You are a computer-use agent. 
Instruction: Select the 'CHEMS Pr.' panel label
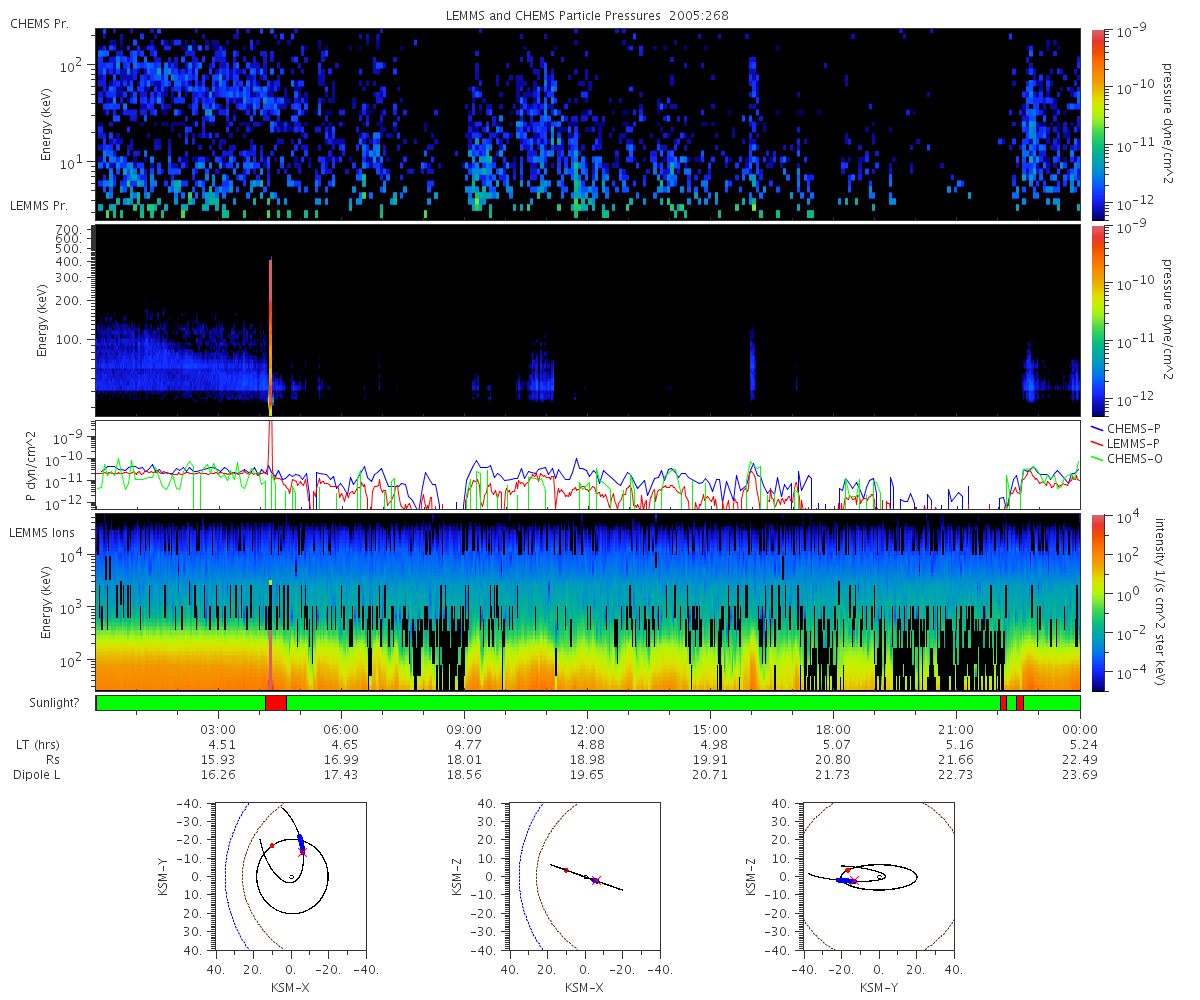coord(39,23)
